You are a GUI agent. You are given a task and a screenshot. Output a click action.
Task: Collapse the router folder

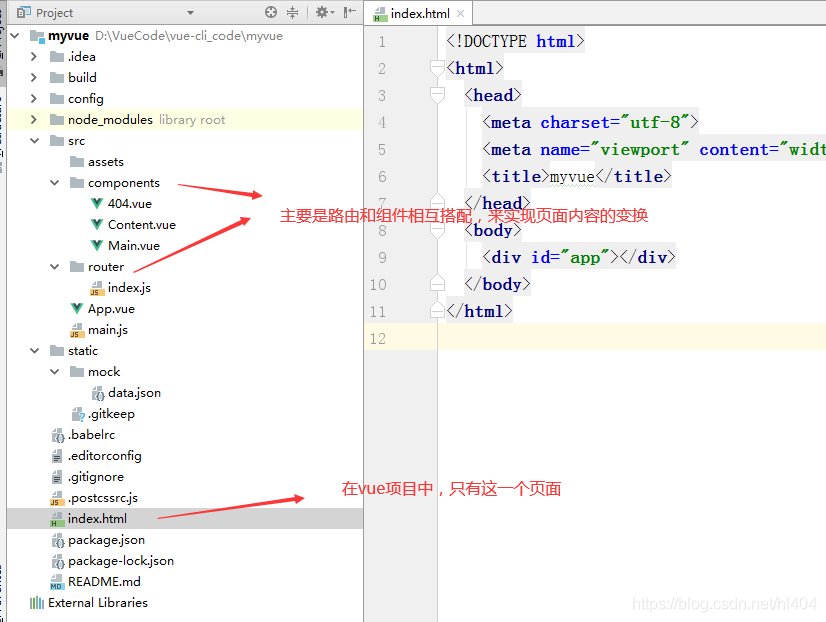[x=55, y=266]
